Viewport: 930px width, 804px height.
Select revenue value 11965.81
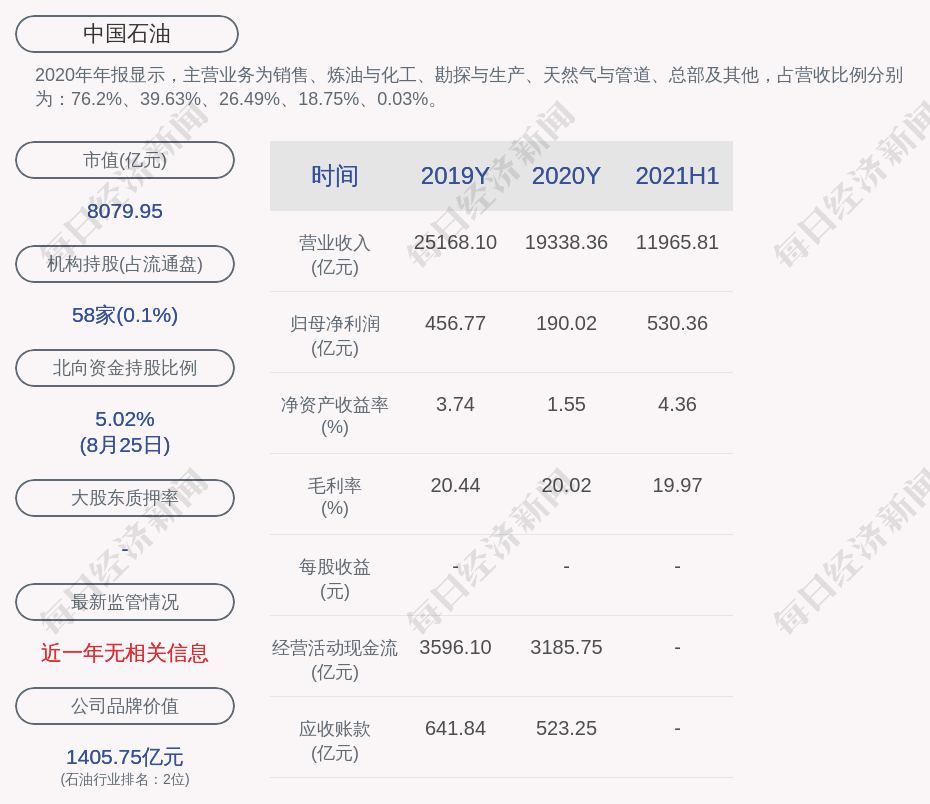[x=677, y=243]
